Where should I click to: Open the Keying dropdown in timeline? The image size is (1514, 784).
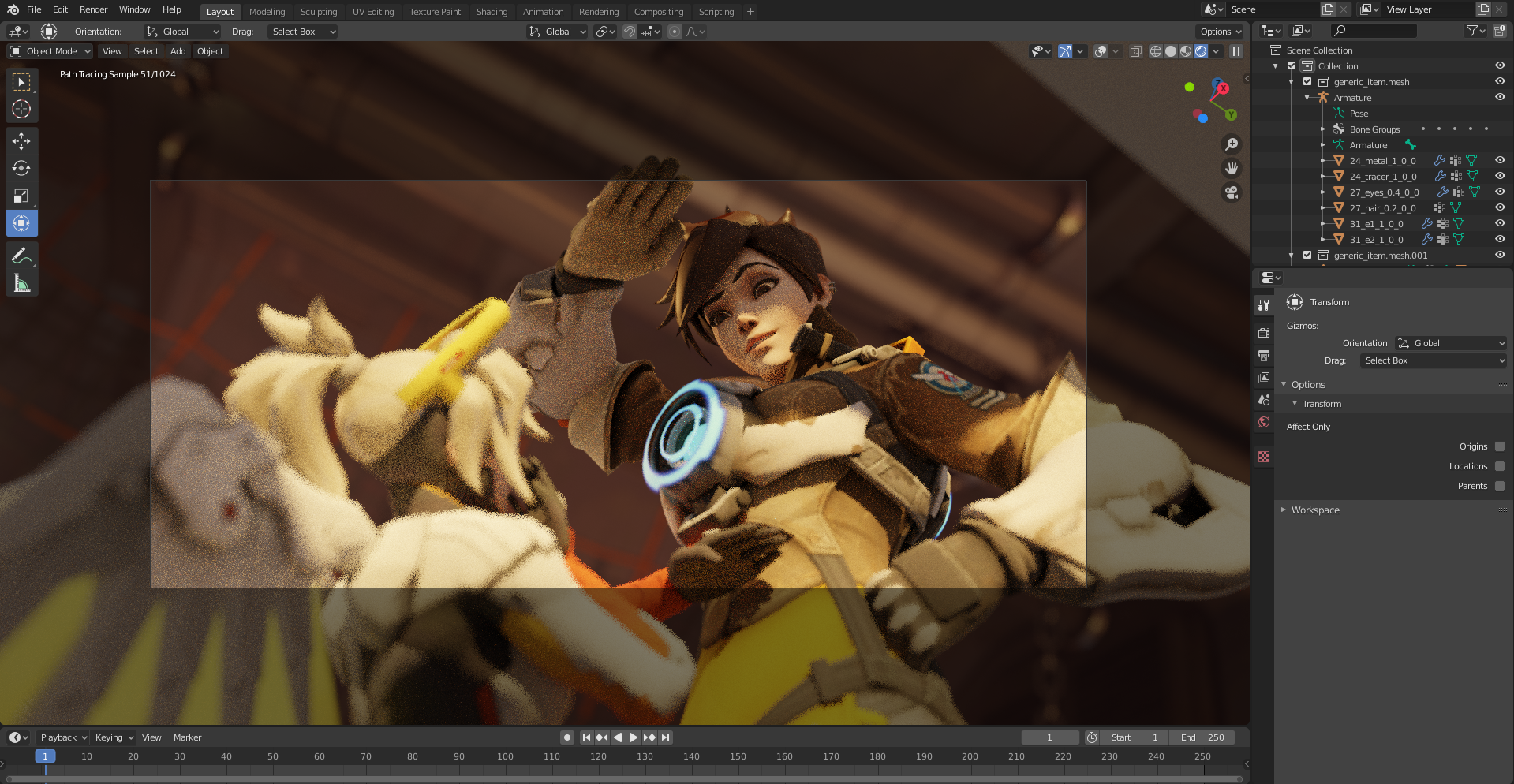pos(114,737)
